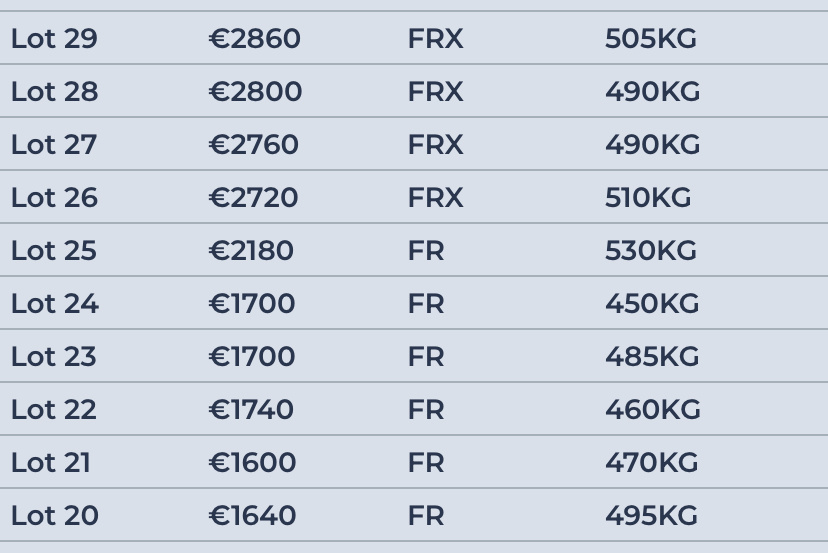Click the 485KG weight cell
The image size is (828, 553).
(652, 356)
